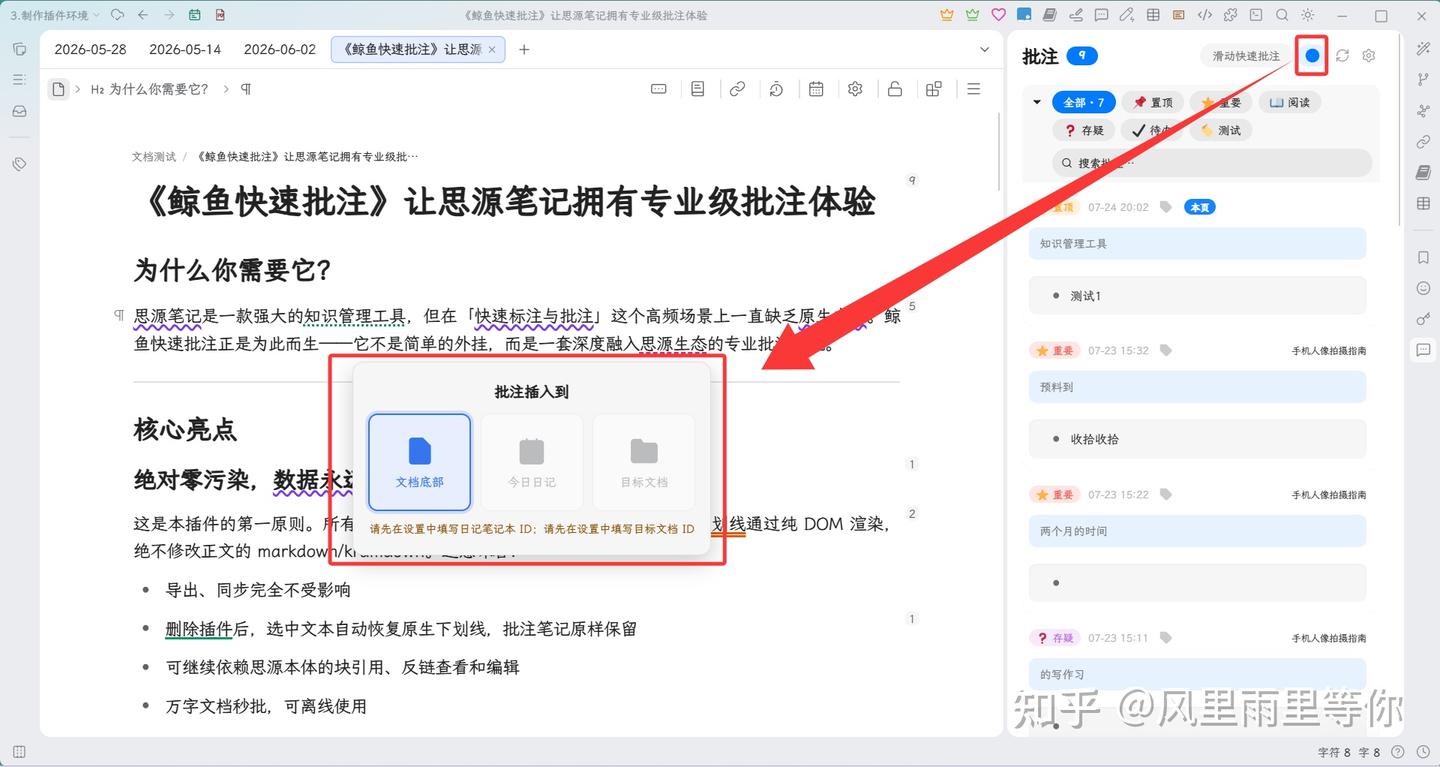Viewport: 1440px width, 767px height.
Task: Filter annotations by 测试 tag
Action: coord(1221,130)
